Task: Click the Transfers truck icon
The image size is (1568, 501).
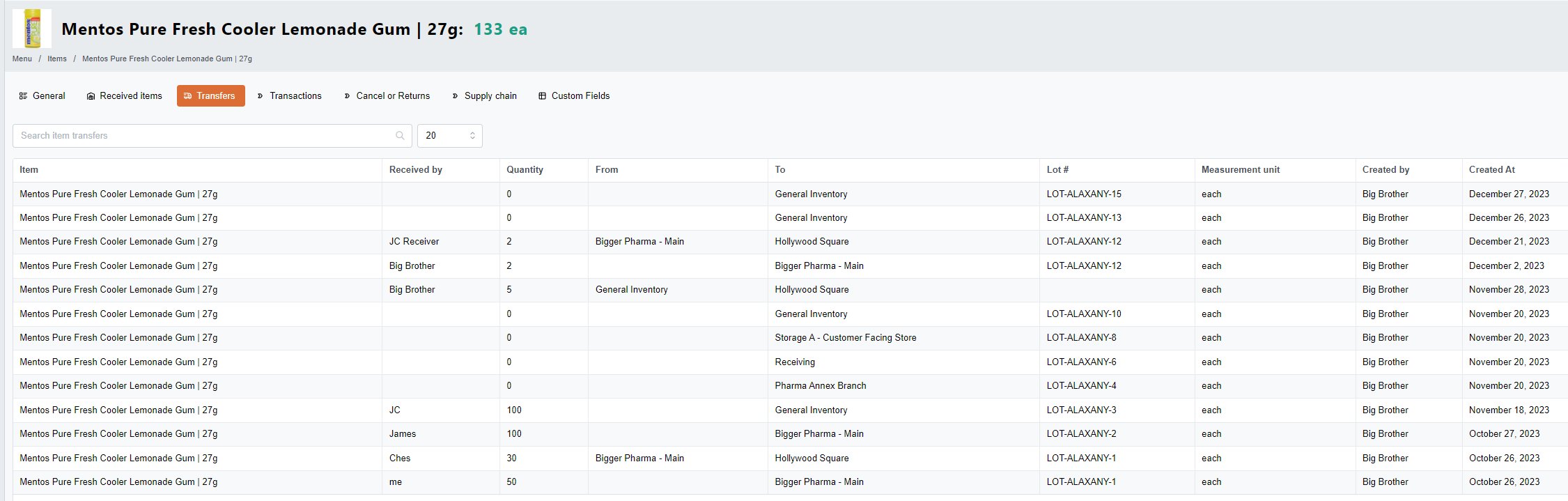Action: pyautogui.click(x=187, y=96)
